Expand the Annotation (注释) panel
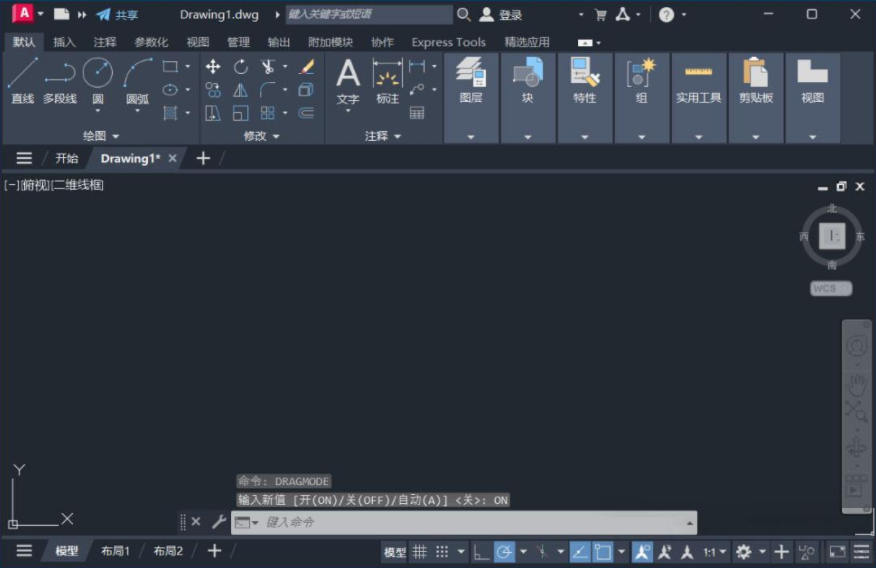The width and height of the screenshot is (876, 568). [383, 136]
